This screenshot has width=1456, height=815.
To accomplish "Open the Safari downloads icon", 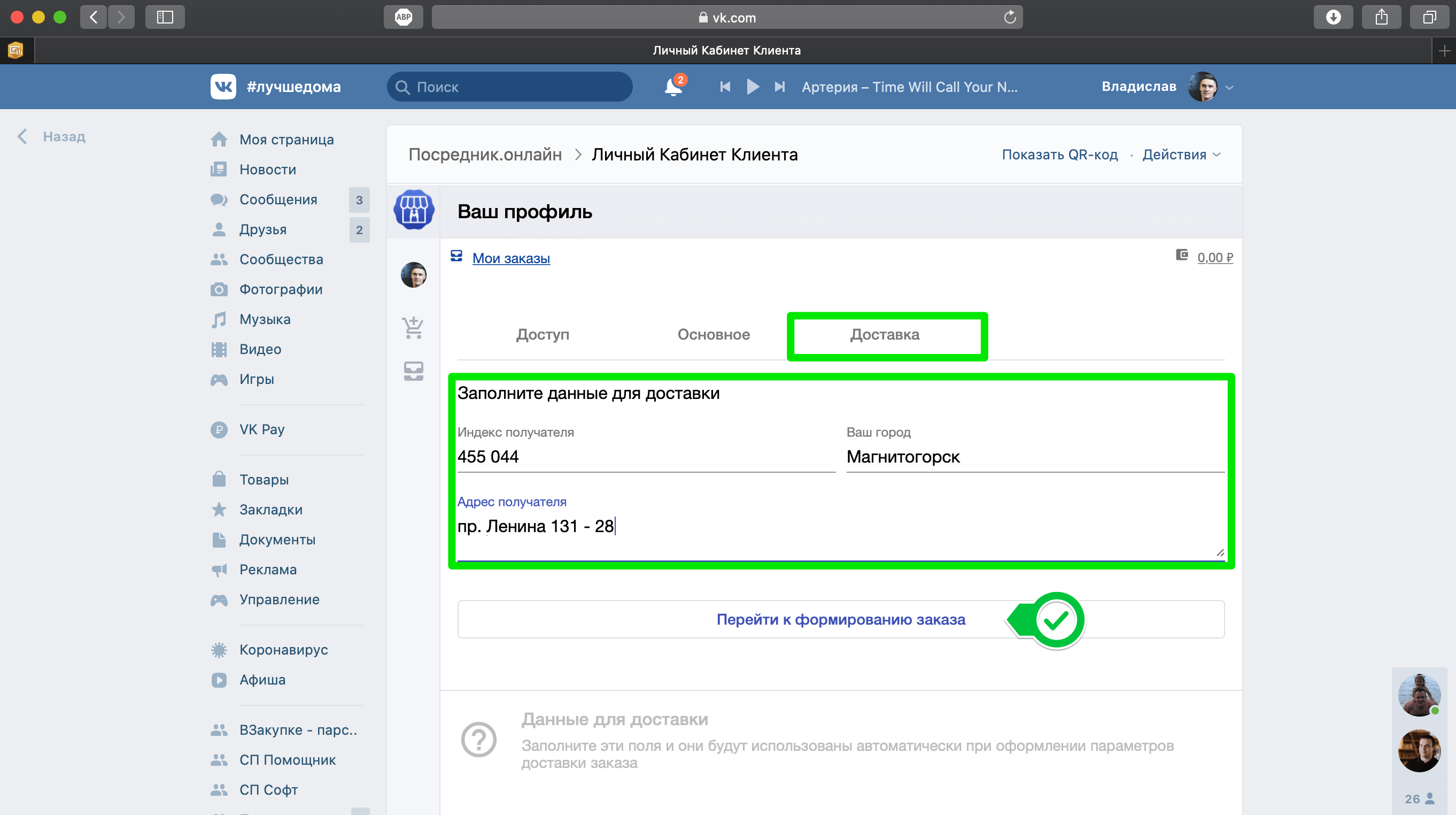I will click(x=1334, y=17).
